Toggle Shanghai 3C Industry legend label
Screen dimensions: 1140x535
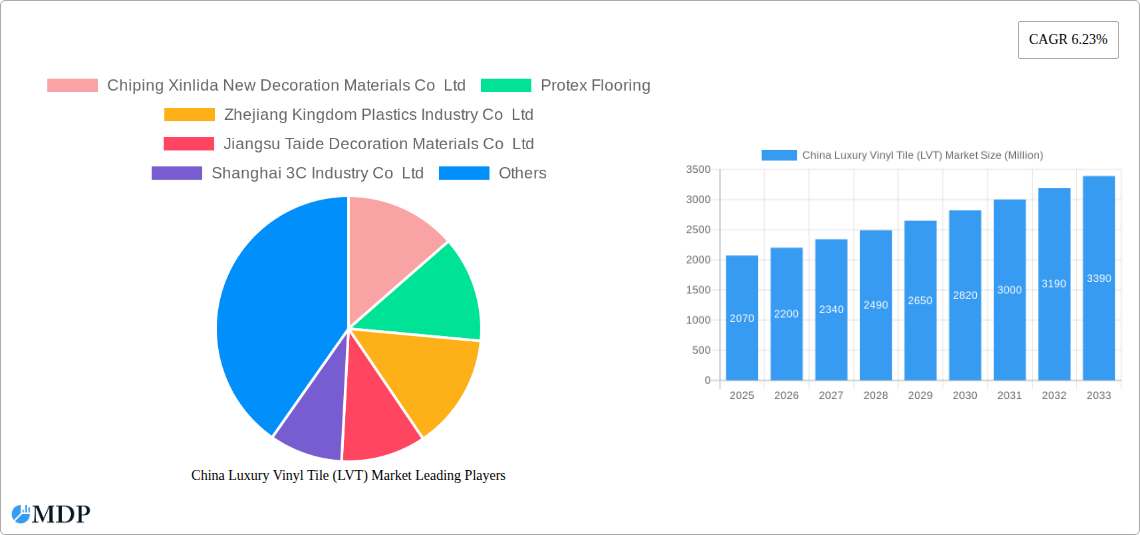pyautogui.click(x=318, y=173)
